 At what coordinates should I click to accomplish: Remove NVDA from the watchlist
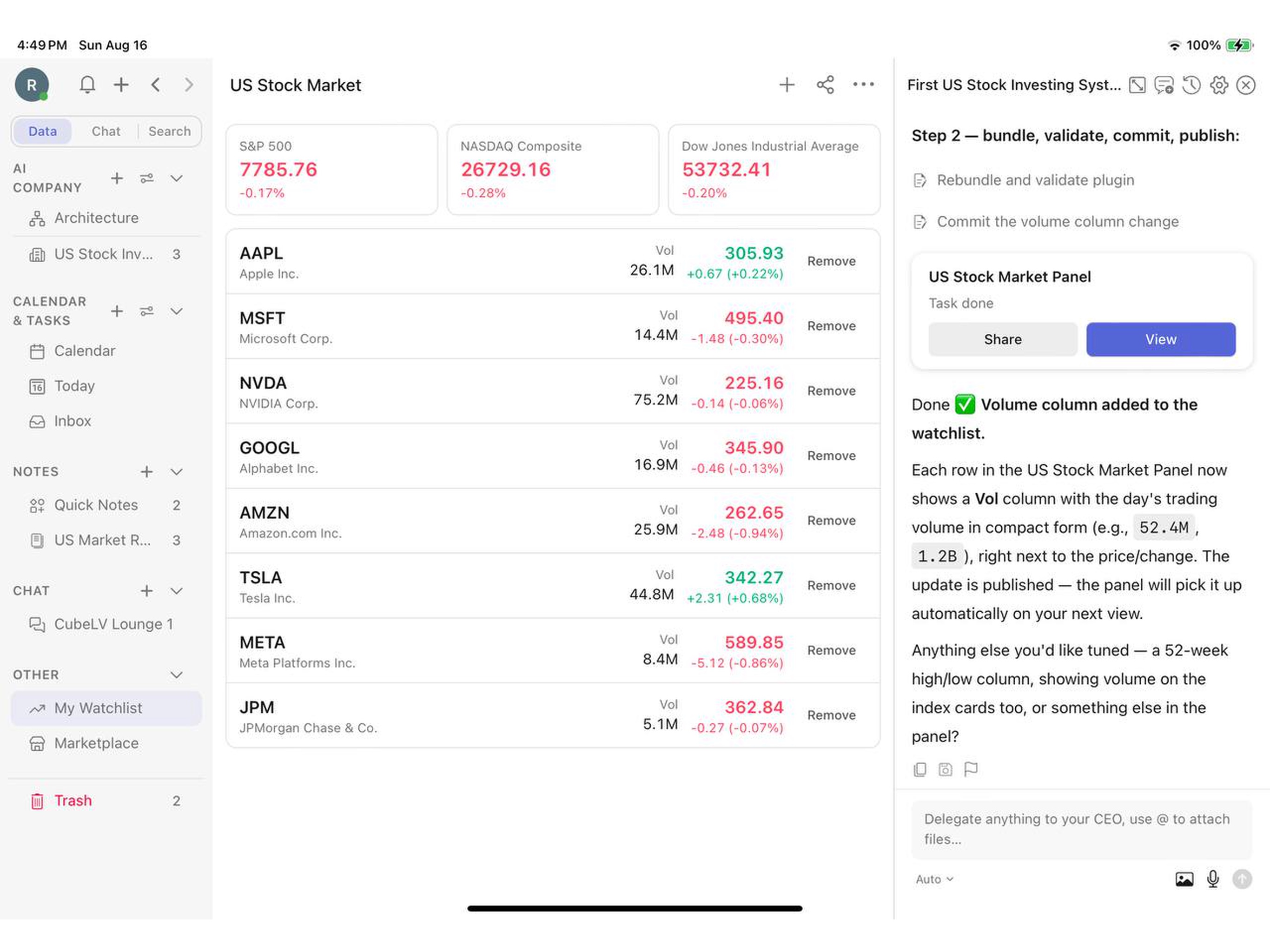point(831,391)
